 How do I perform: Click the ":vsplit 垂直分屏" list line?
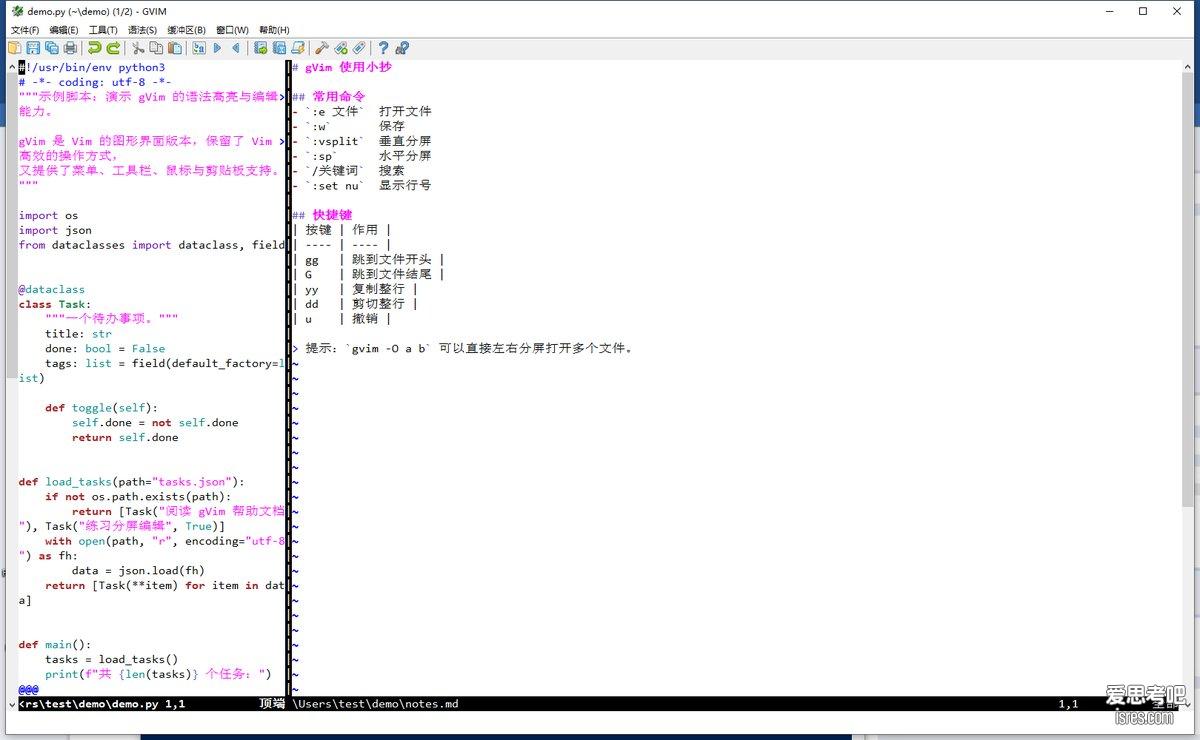tap(362, 141)
